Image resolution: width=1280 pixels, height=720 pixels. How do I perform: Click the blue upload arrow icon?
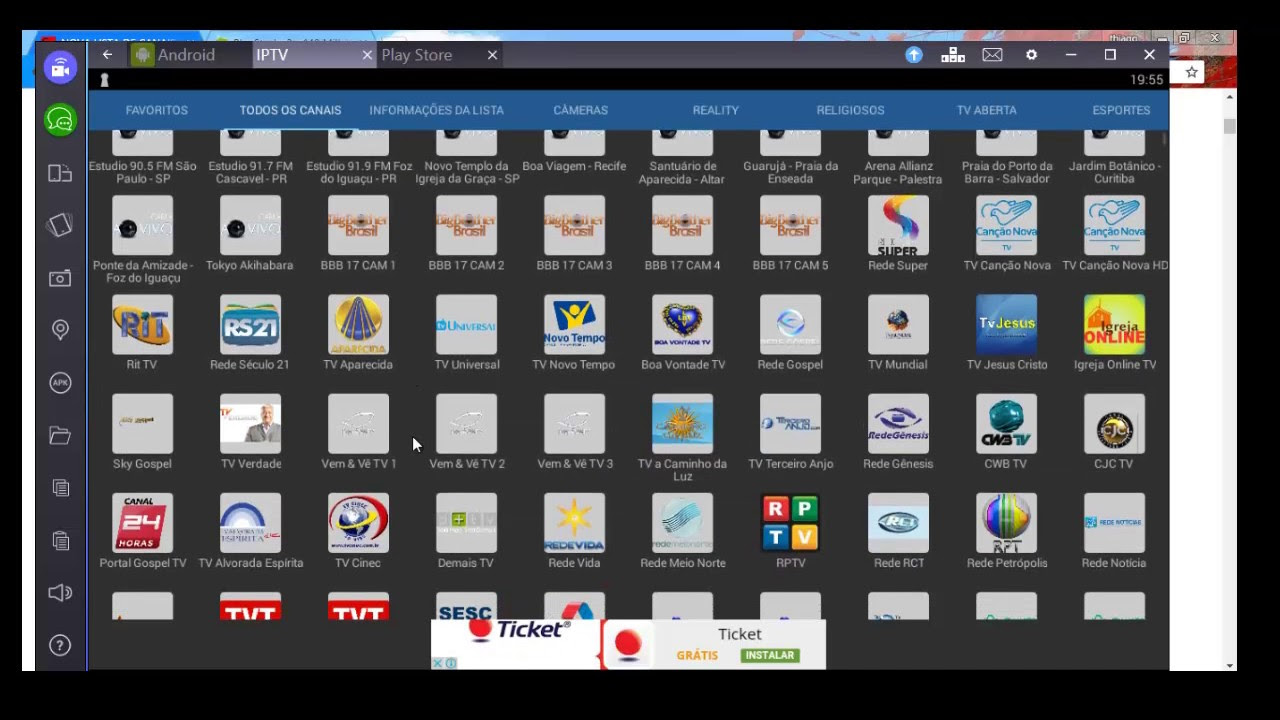click(x=914, y=55)
